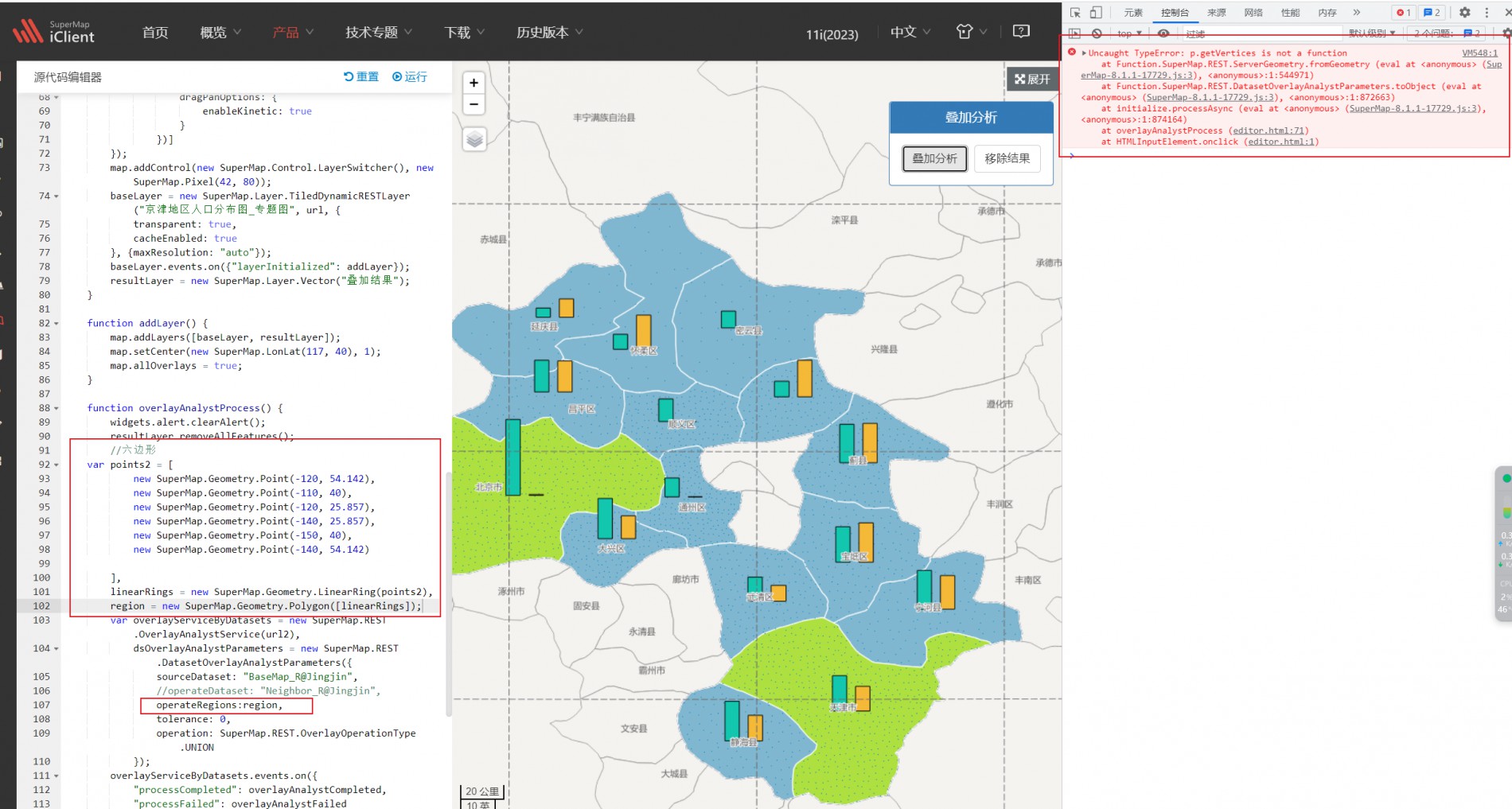
Task: Zoom out on the map
Action: coord(473,104)
